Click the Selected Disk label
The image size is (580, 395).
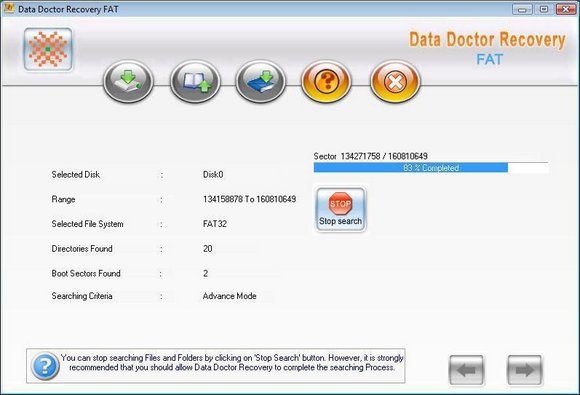[76, 175]
